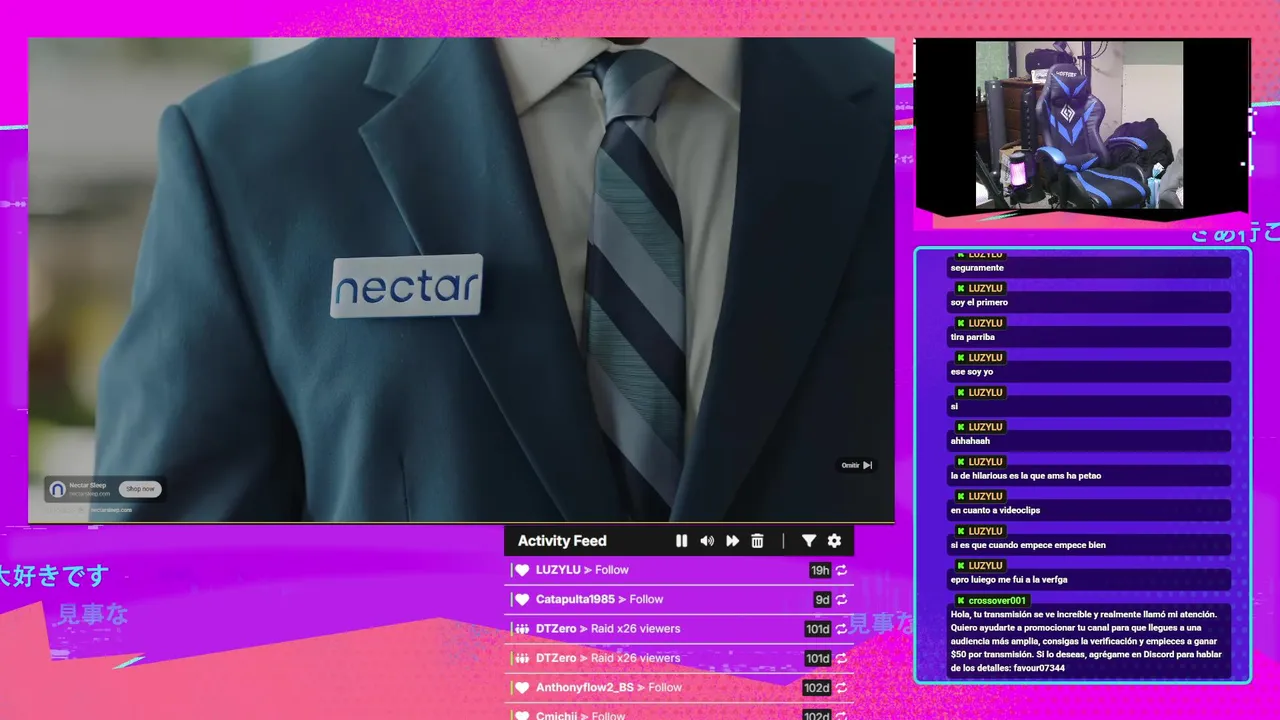This screenshot has height=720, width=1280.
Task: Click heart icon beside Catapulta1985 follow
Action: 521,599
